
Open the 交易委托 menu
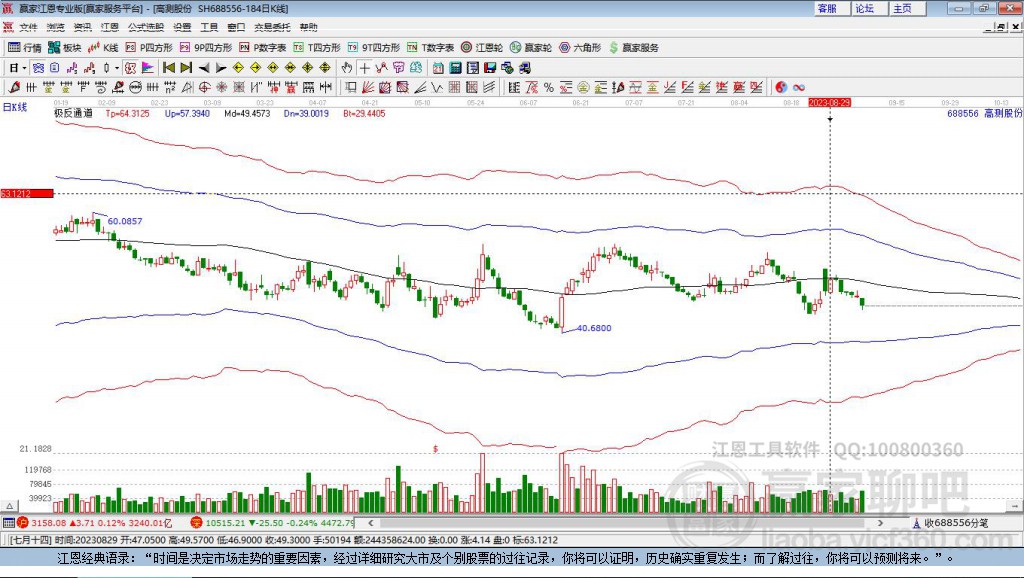pyautogui.click(x=272, y=27)
